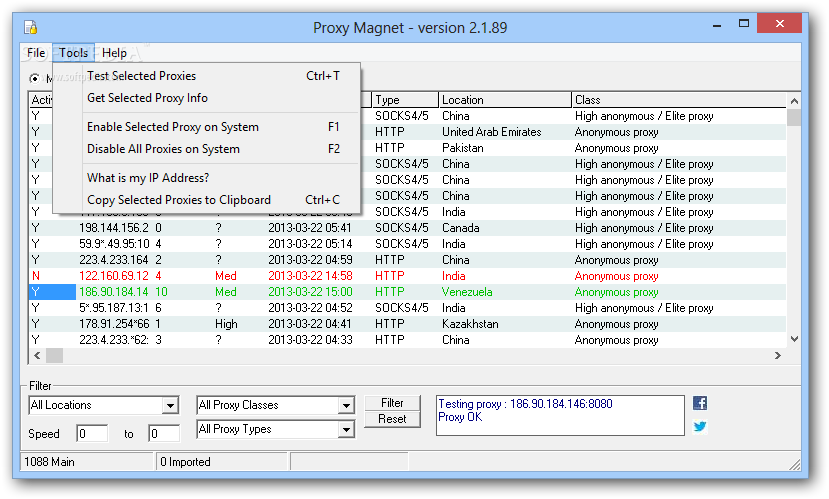Screen dimensions: 829x499
Task: Sort by the Type column header
Action: [405, 100]
